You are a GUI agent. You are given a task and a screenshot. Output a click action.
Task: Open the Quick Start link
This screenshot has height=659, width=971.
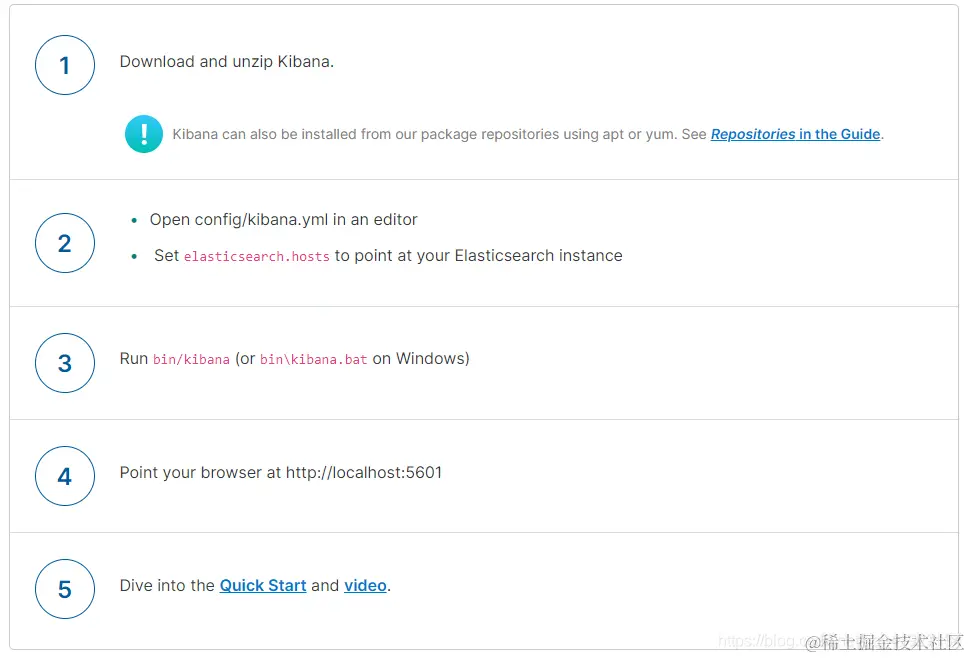pyautogui.click(x=263, y=585)
